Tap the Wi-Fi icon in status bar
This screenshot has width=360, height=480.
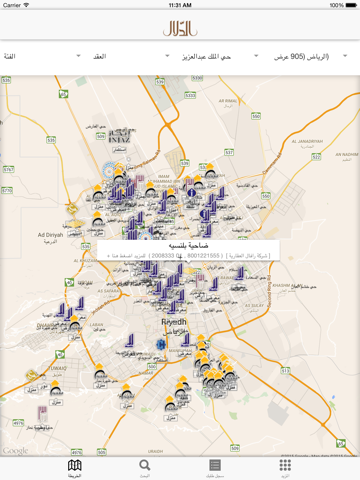(26, 5)
